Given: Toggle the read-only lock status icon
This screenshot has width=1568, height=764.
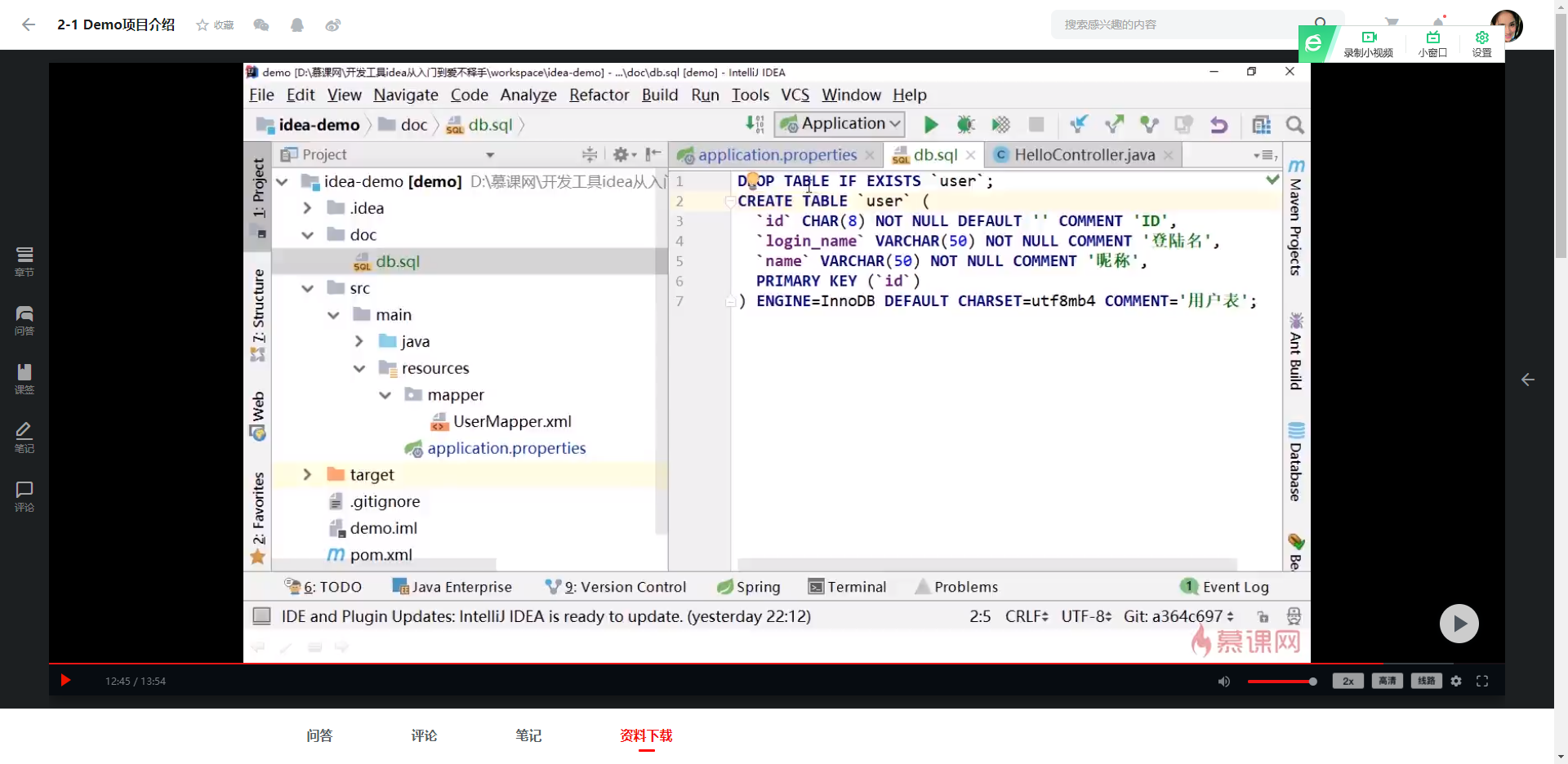Looking at the screenshot, I should click(1263, 616).
